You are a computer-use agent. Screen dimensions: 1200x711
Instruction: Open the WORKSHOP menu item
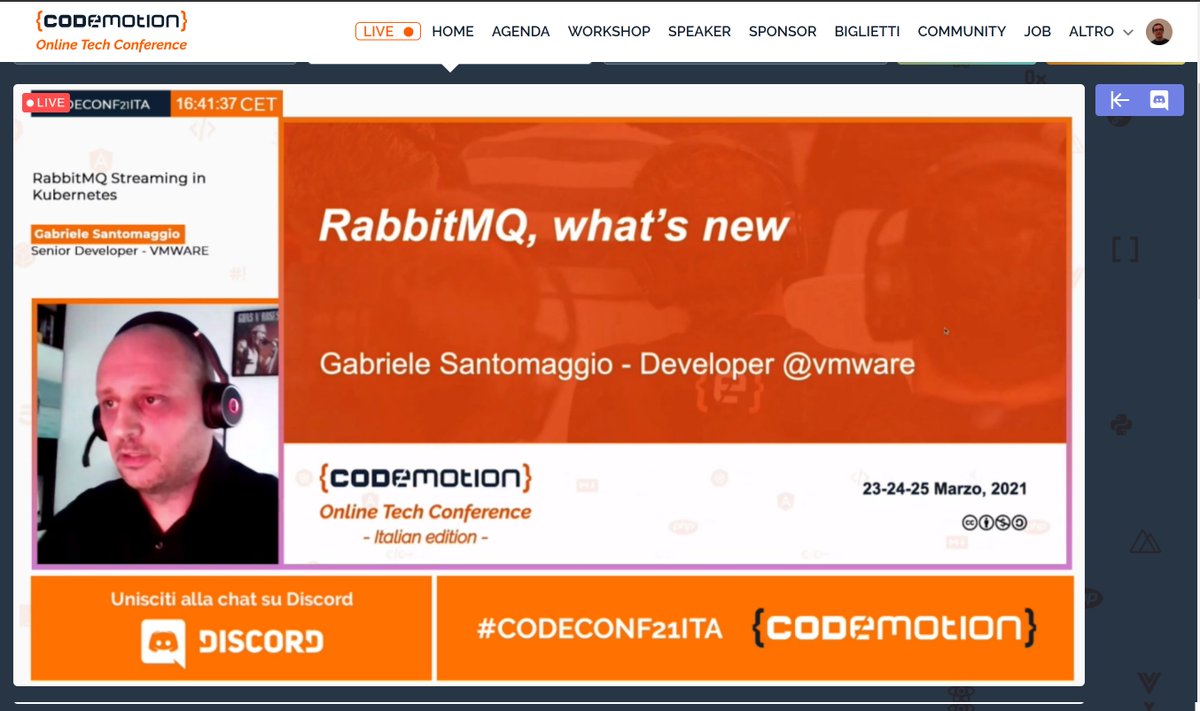pyautogui.click(x=609, y=31)
